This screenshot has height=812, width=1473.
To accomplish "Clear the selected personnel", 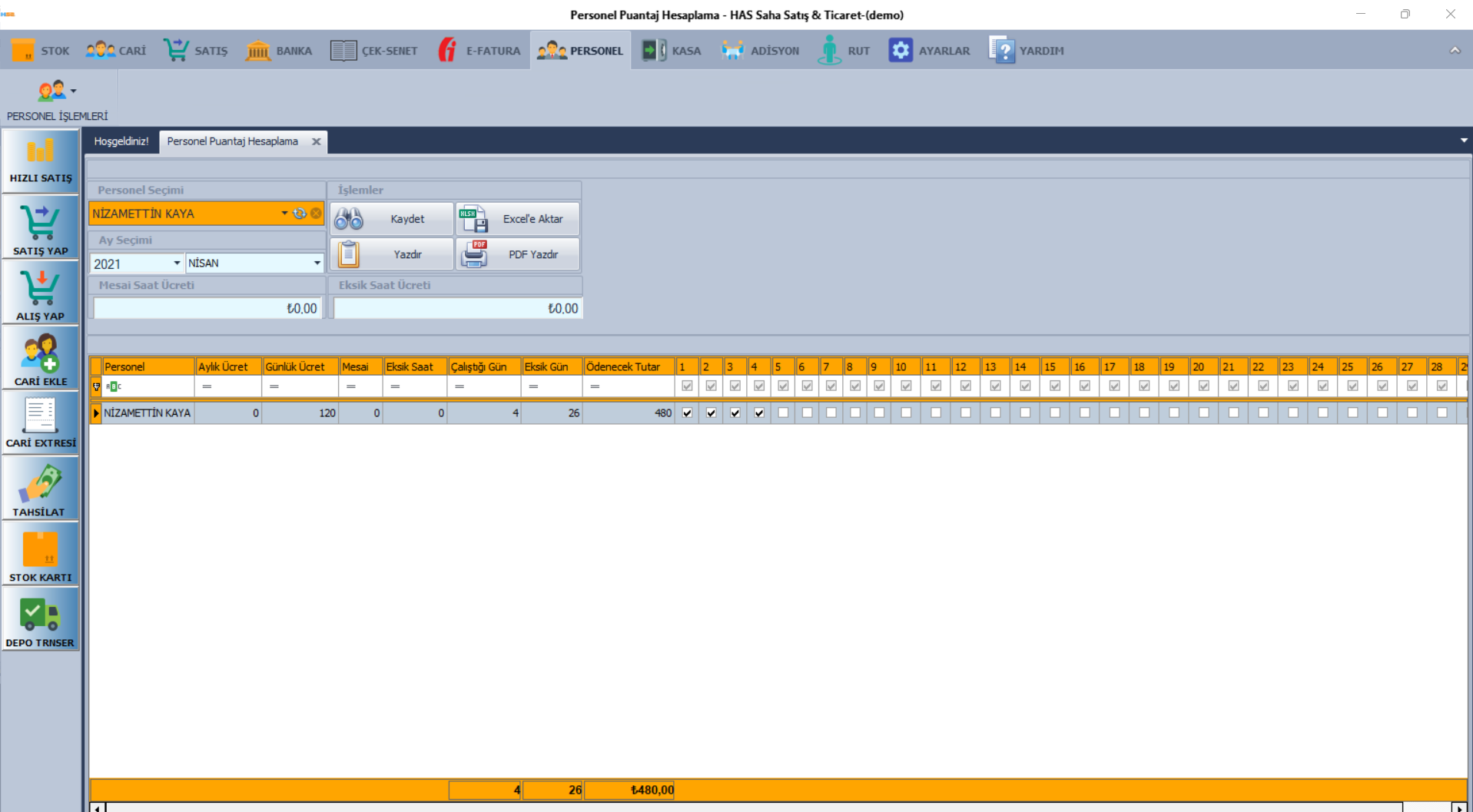I will [316, 213].
